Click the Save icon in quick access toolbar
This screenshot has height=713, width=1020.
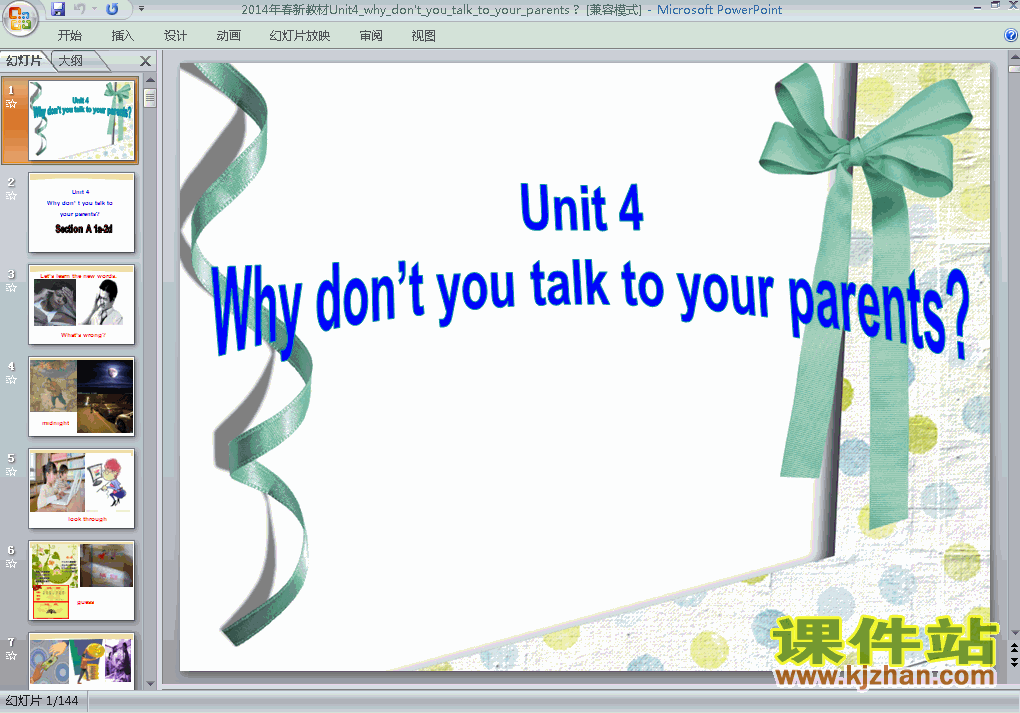click(x=58, y=9)
